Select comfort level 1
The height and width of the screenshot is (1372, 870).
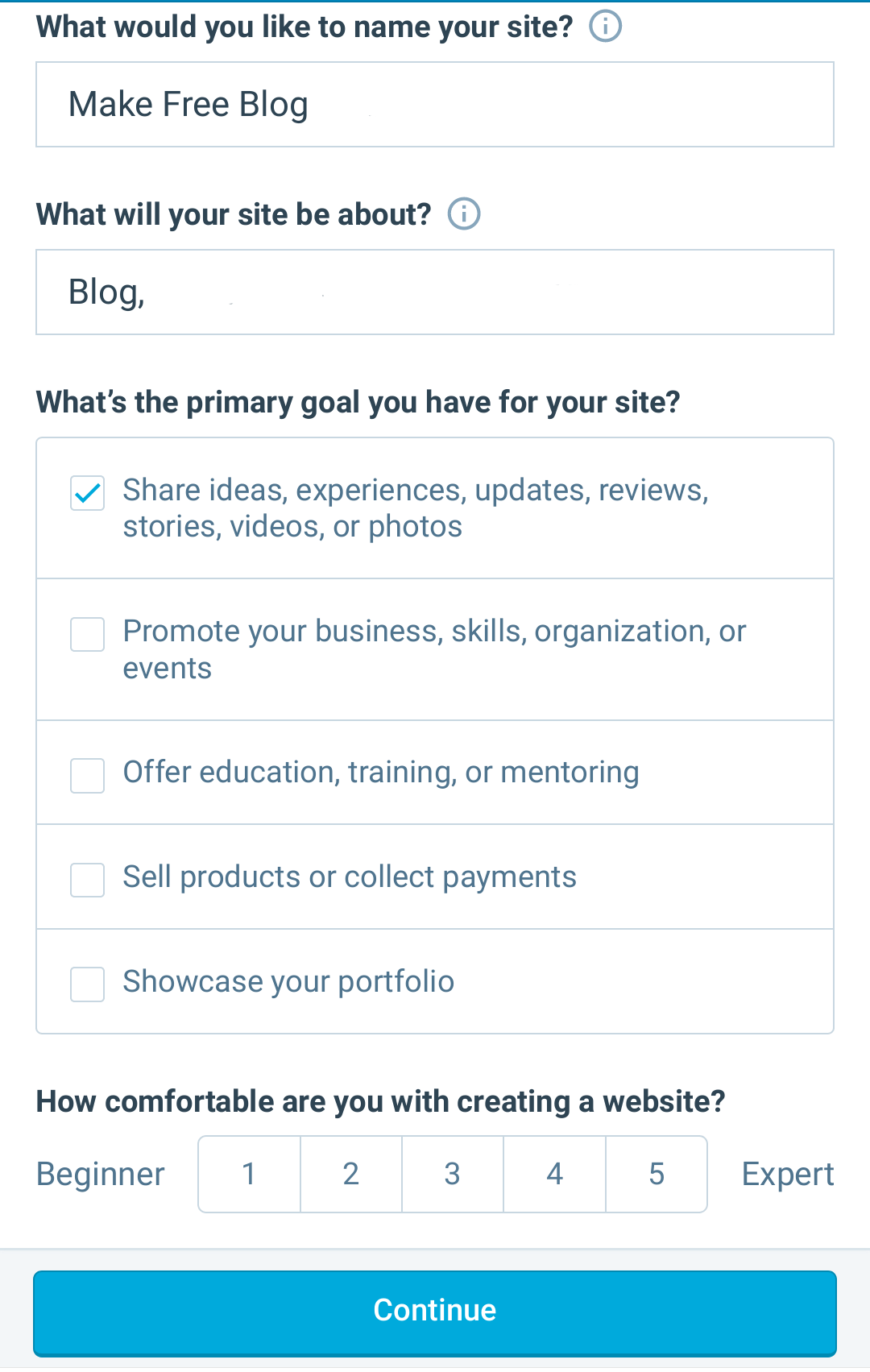[249, 1174]
